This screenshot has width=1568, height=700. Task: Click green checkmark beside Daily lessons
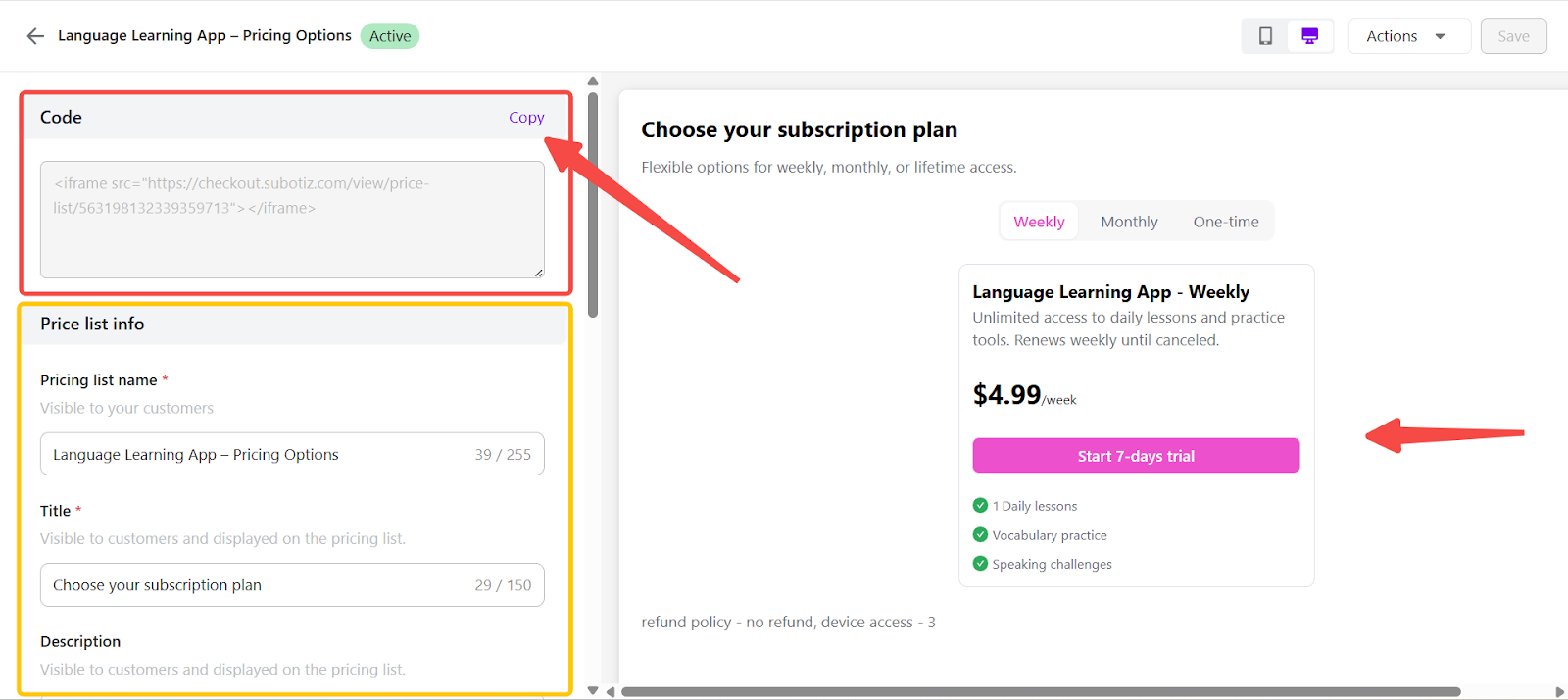point(980,506)
